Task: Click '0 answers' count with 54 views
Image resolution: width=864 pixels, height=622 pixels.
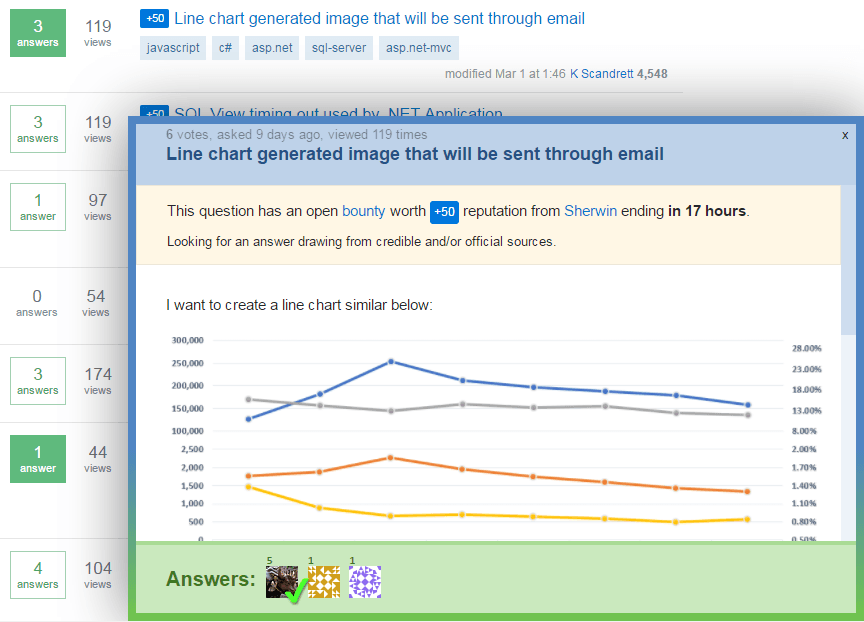Action: [37, 303]
